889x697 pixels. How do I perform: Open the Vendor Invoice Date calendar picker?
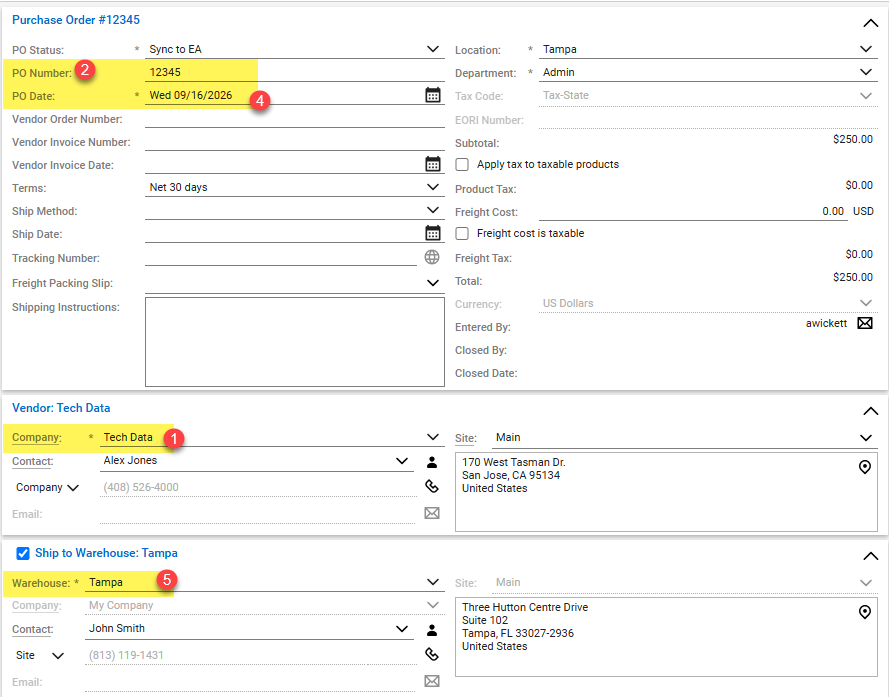(433, 164)
